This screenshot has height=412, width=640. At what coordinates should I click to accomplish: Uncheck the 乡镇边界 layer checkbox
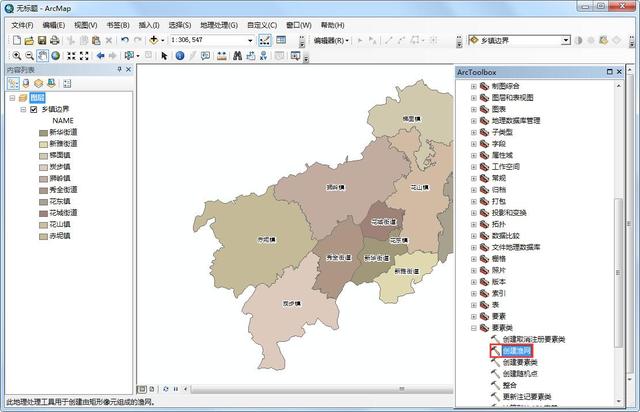pos(34,109)
